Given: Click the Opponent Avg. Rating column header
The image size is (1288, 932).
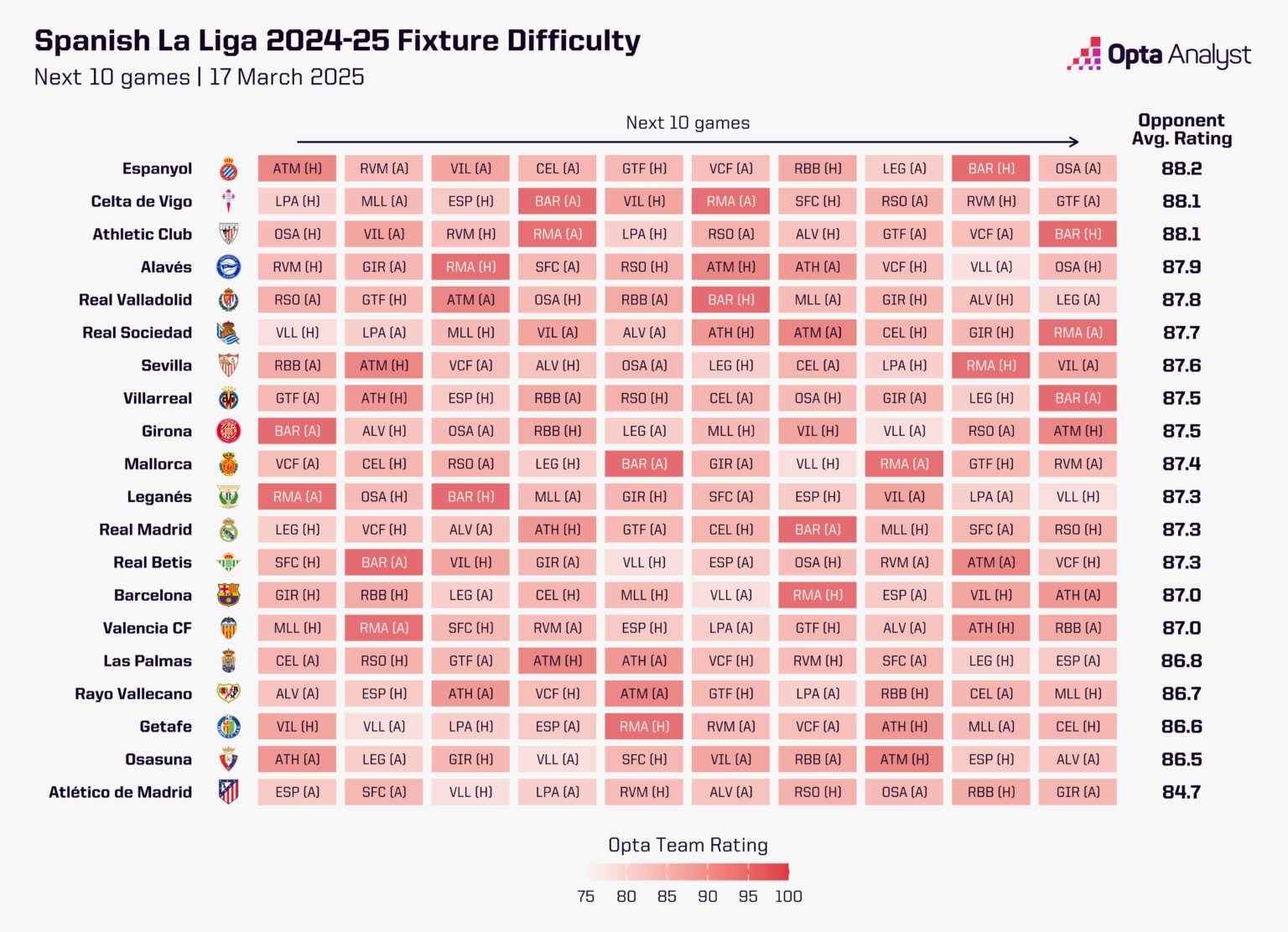Looking at the screenshot, I should pyautogui.click(x=1181, y=130).
